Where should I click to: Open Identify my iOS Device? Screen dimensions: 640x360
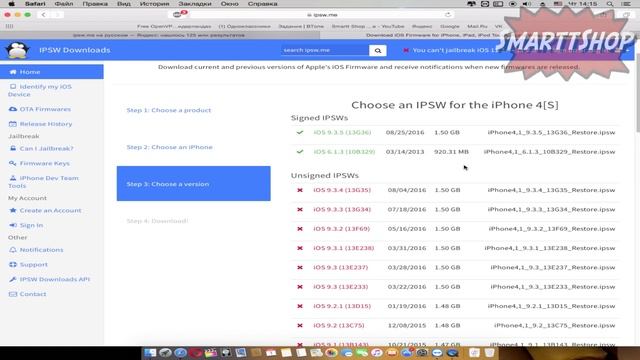(x=40, y=90)
